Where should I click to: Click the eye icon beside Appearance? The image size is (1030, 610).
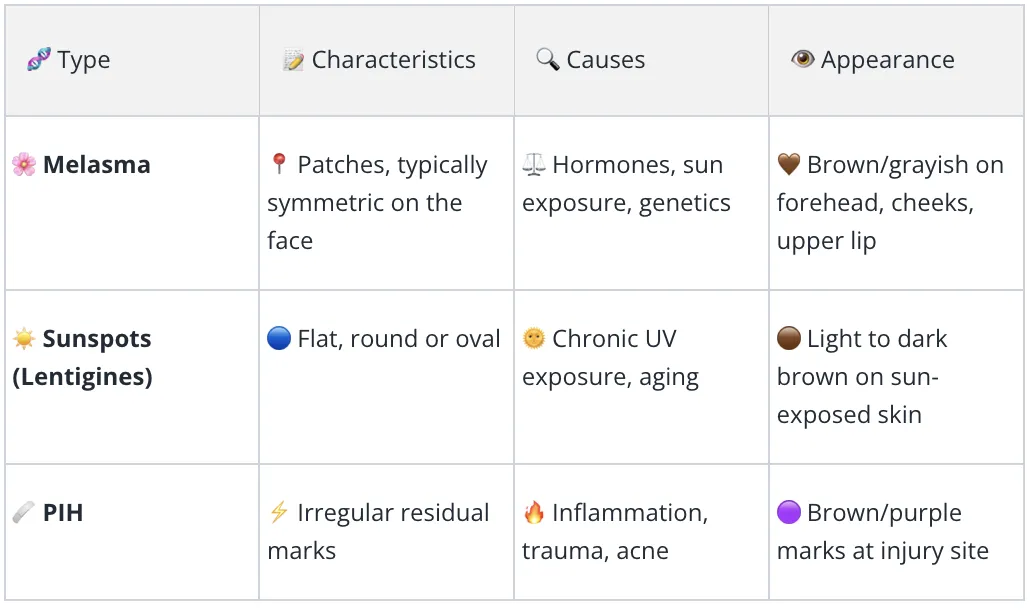point(803,59)
